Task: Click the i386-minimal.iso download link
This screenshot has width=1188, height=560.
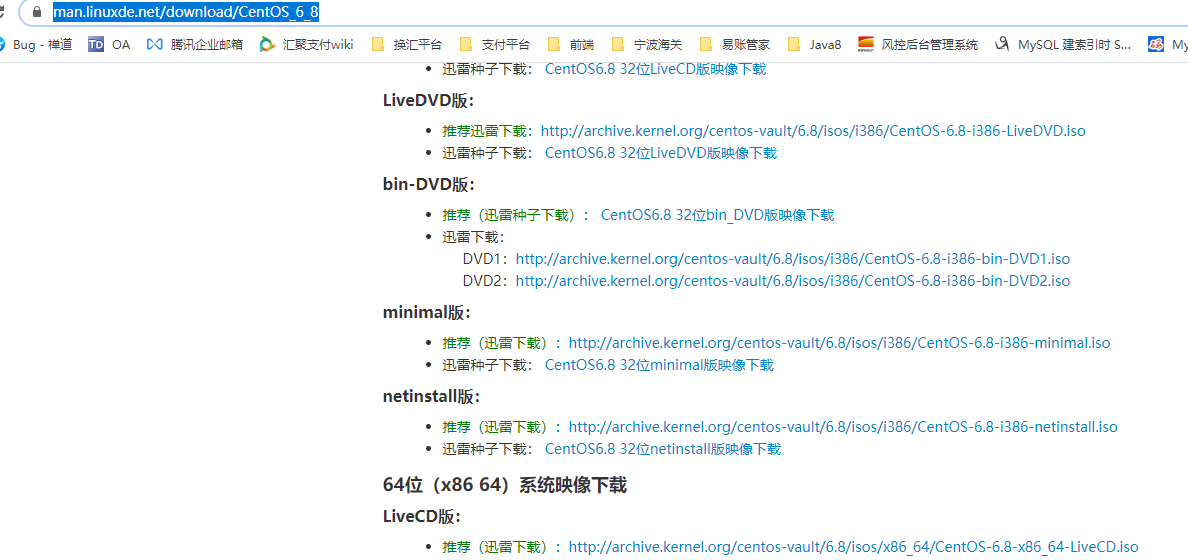Action: [x=839, y=343]
